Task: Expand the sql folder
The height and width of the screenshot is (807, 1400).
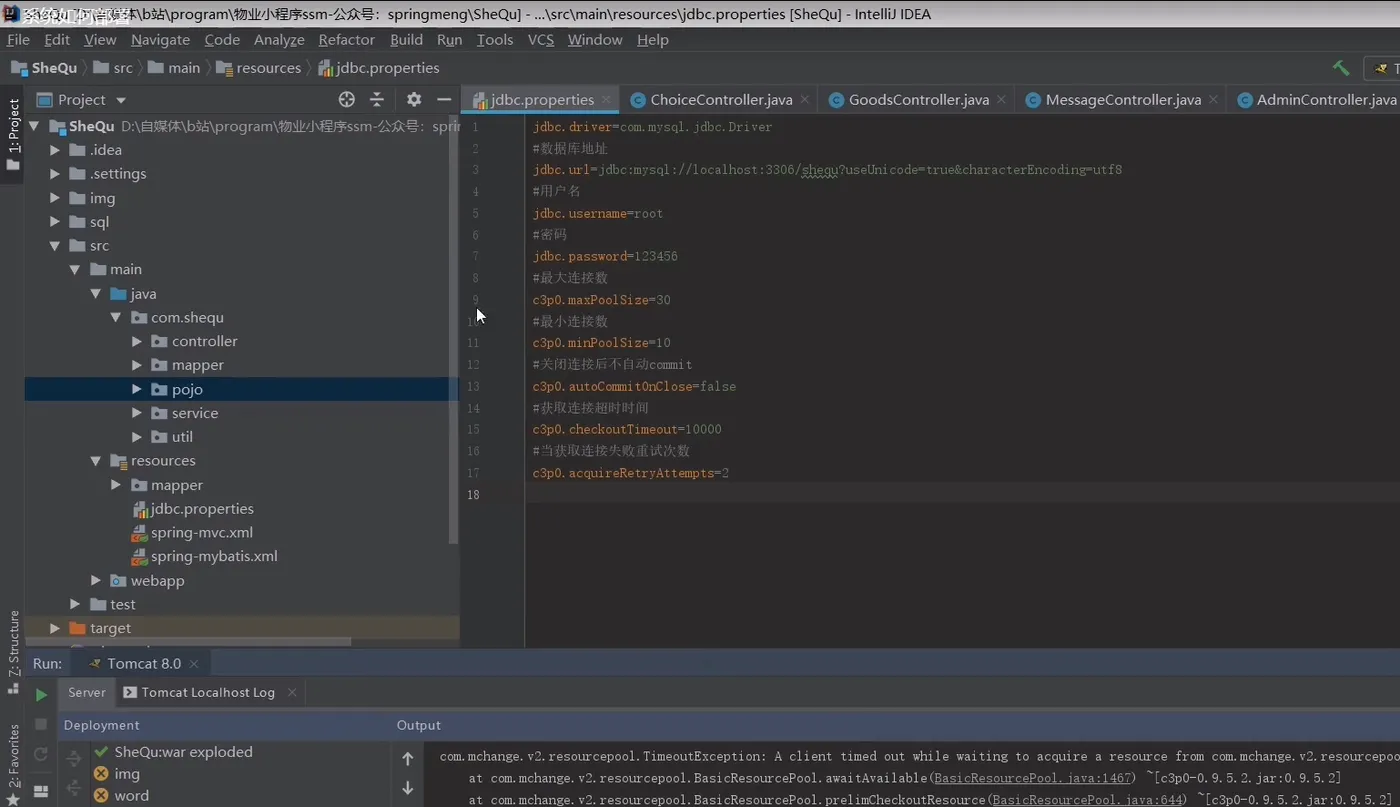Action: click(x=55, y=222)
